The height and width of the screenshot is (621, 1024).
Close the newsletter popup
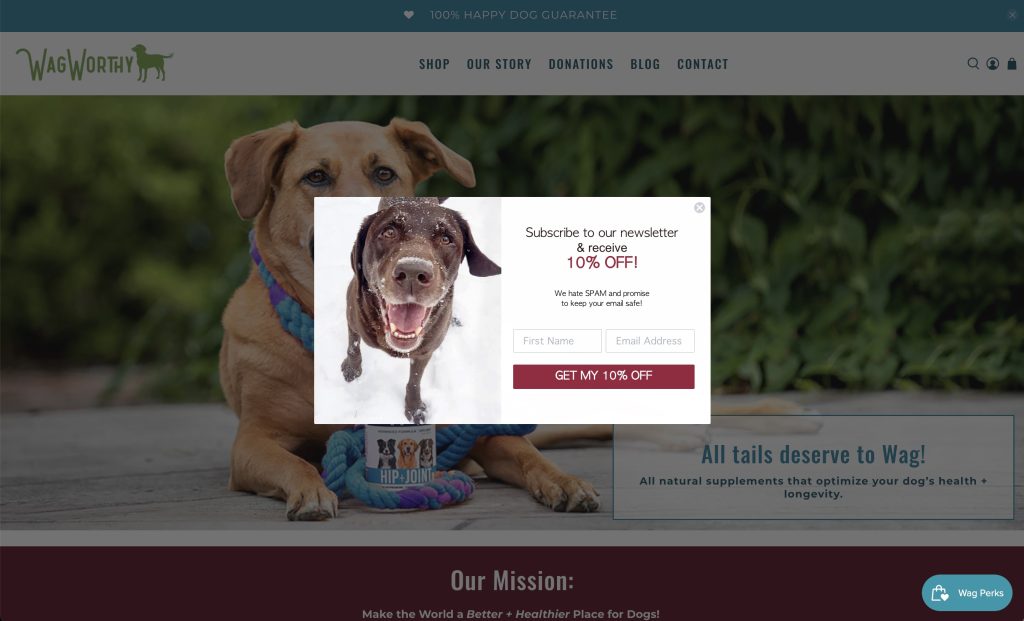coord(699,208)
